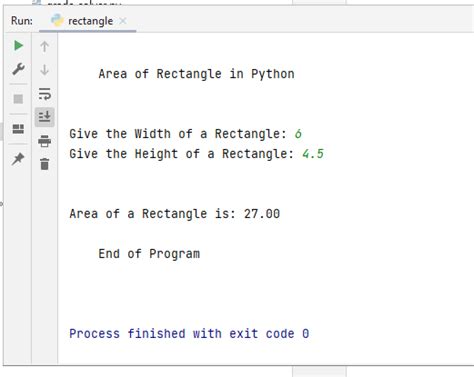Close the rectangle run tab

tap(123, 21)
